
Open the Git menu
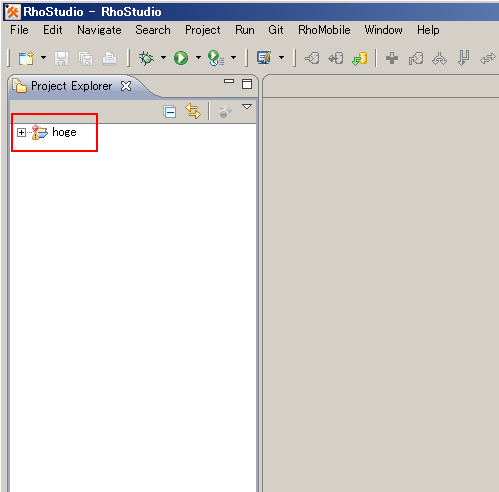tap(276, 30)
